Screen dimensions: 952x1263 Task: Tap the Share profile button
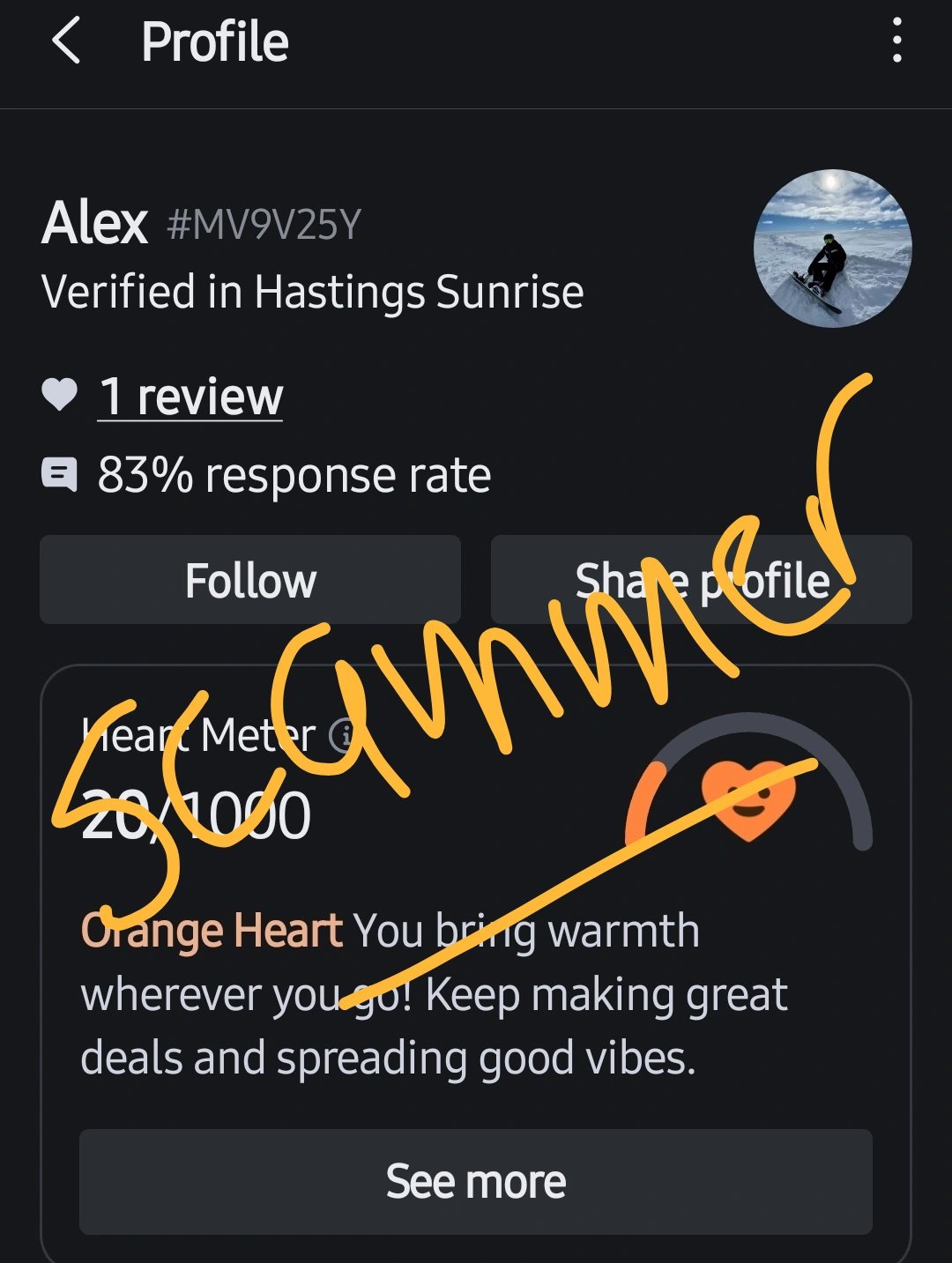pyautogui.click(x=702, y=580)
